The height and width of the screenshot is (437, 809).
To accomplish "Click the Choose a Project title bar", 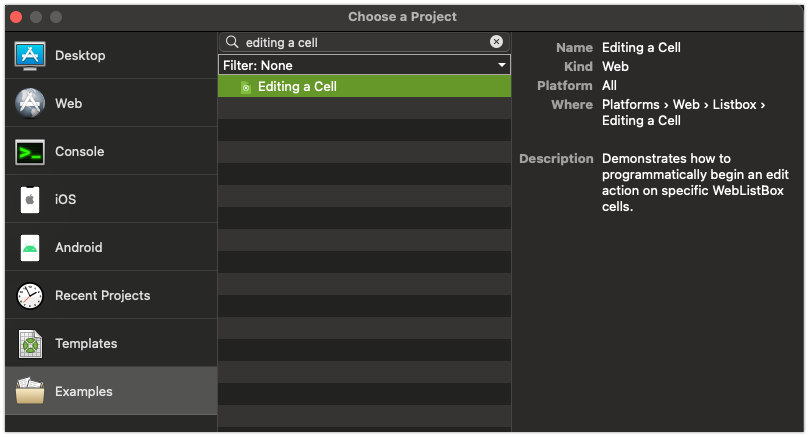I will (x=404, y=17).
